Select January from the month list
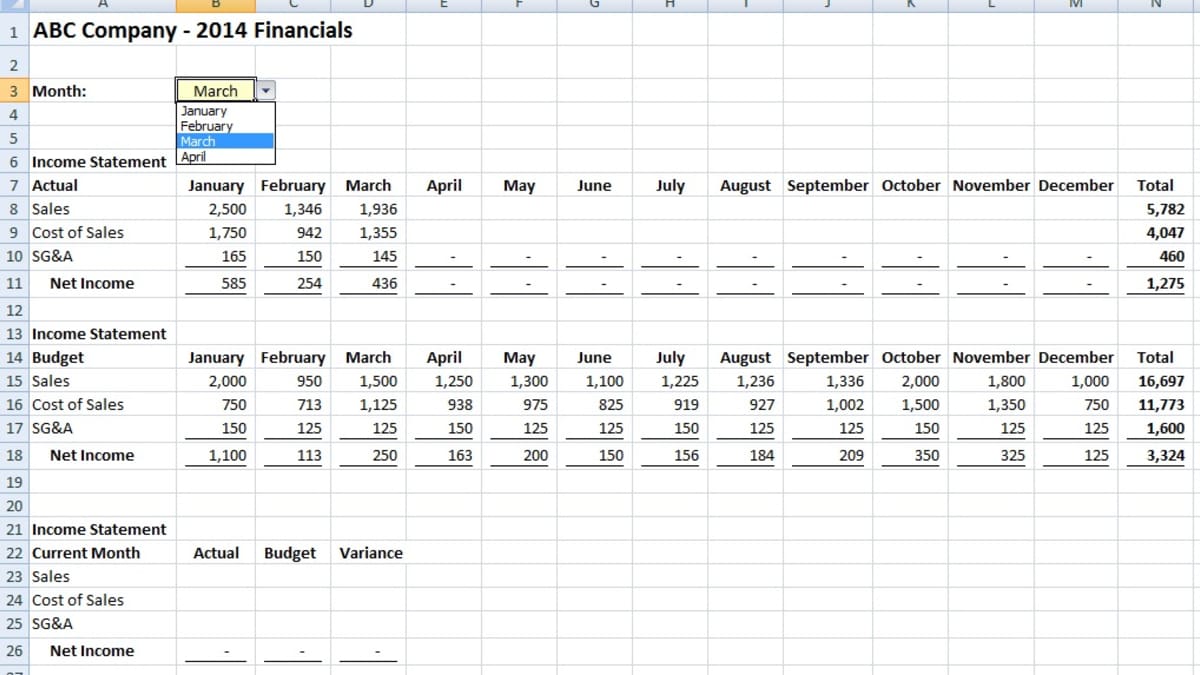The height and width of the screenshot is (675, 1200). pos(204,111)
